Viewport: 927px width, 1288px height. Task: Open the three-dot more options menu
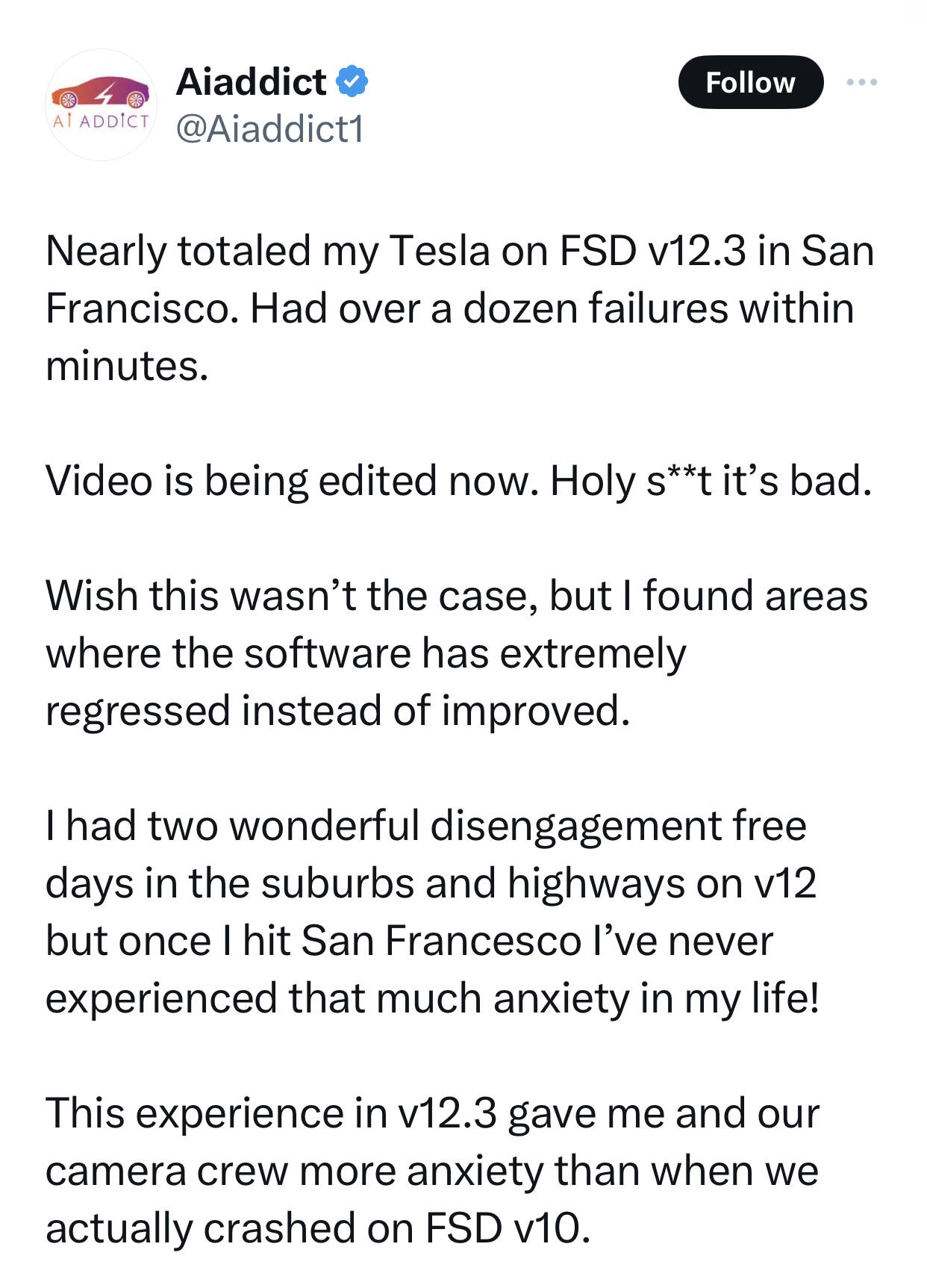(x=862, y=82)
